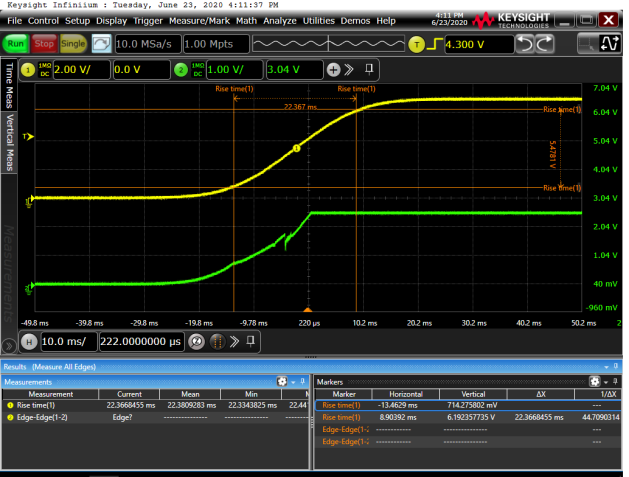Click the red Stop button
Image resolution: width=629 pixels, height=477 pixels.
[45, 44]
